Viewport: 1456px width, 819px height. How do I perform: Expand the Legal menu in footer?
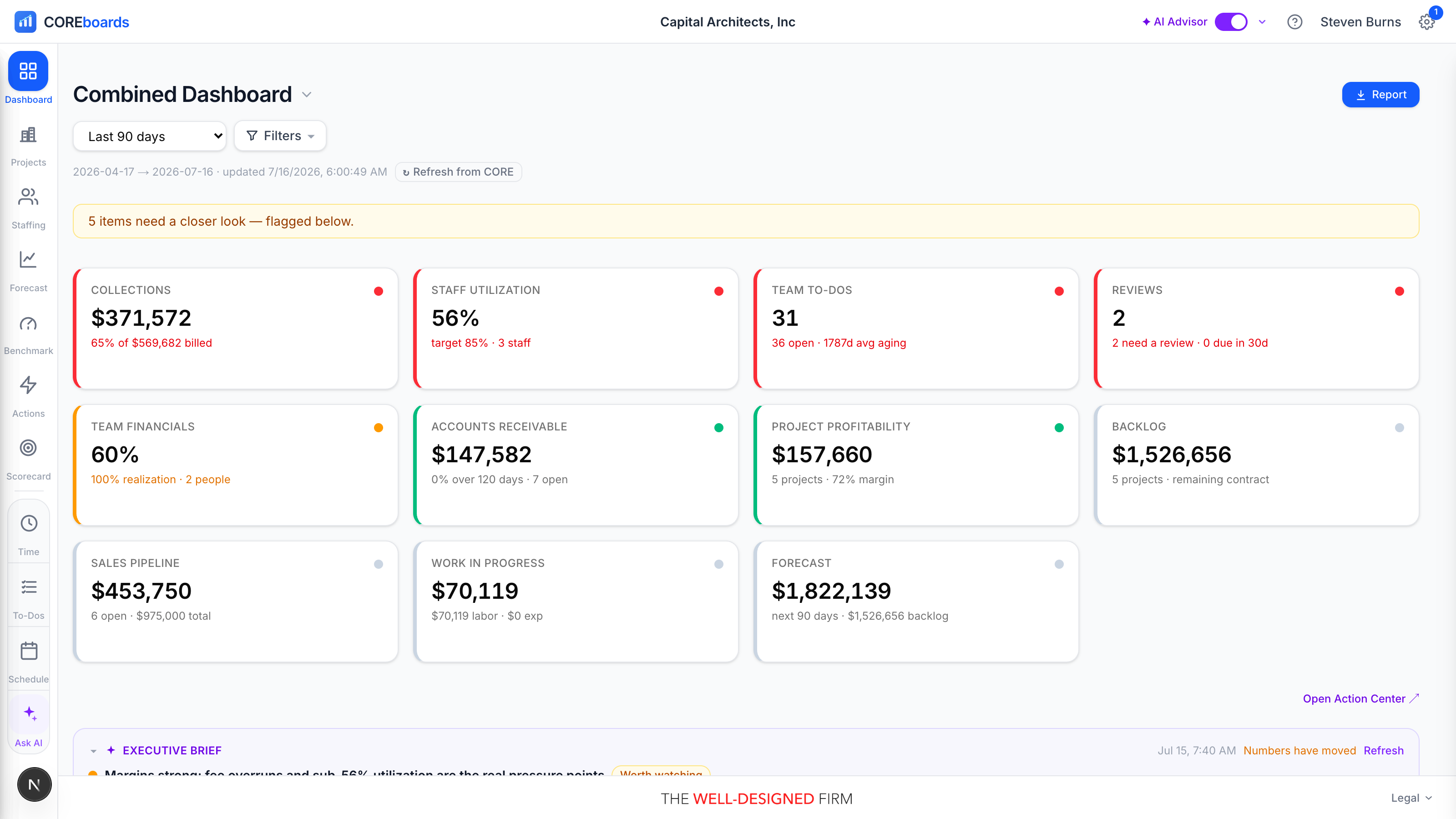(x=1411, y=798)
